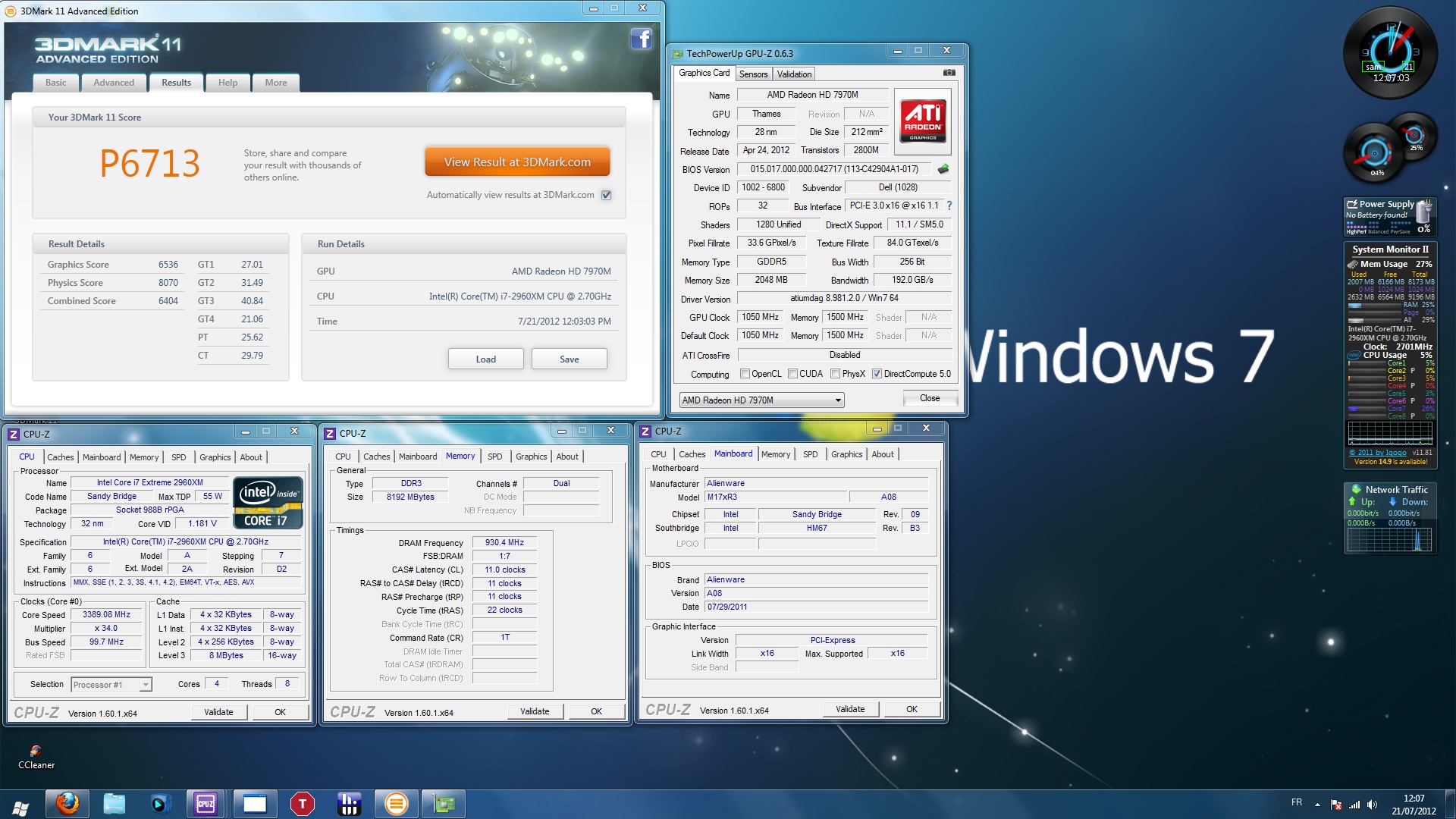
Task: Open the CPU-Z taskbar icon
Action: click(x=206, y=803)
